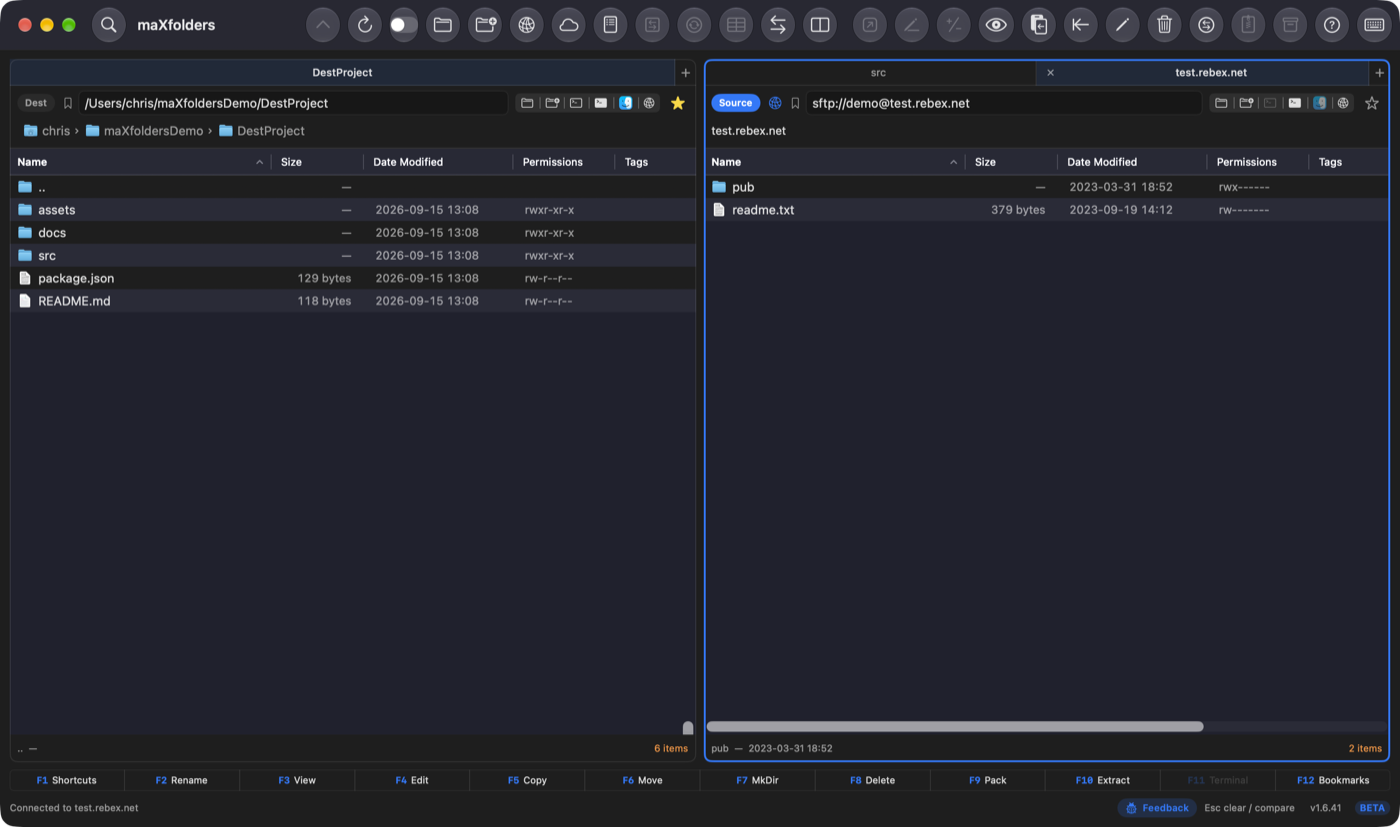Screen dimensions: 1400x827
Task: Switch to the src tab in right pane
Action: point(878,73)
